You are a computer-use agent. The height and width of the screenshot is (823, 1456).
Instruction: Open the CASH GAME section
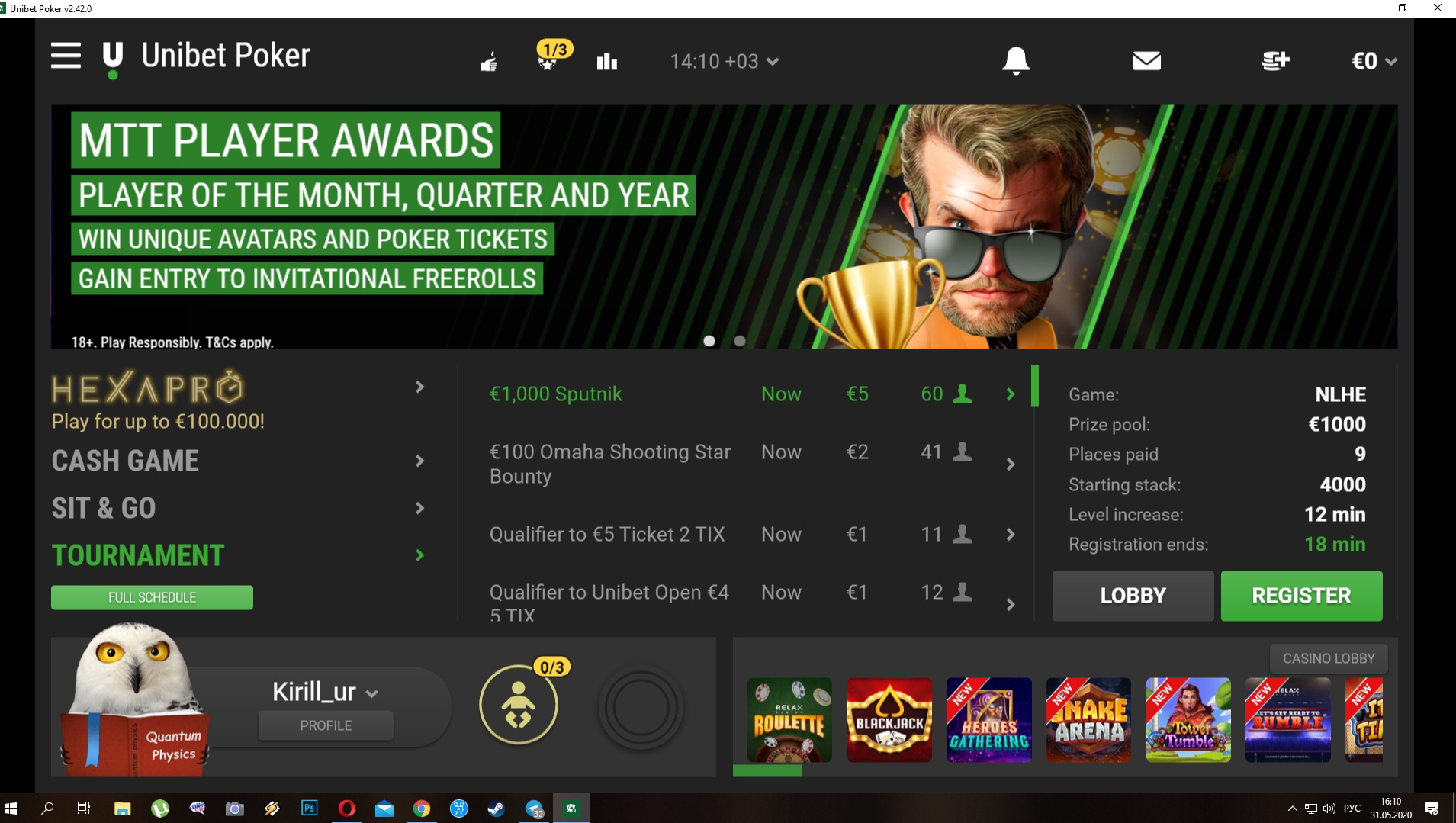point(125,461)
